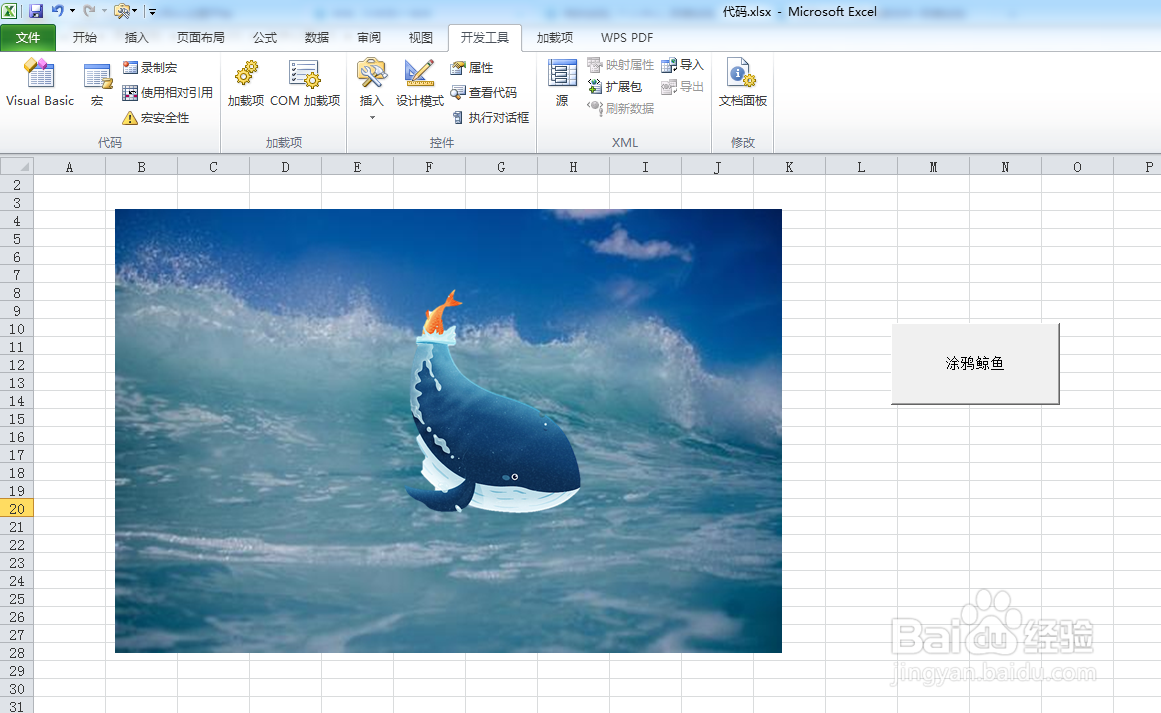Open the 文档面板 document panel

(x=743, y=84)
